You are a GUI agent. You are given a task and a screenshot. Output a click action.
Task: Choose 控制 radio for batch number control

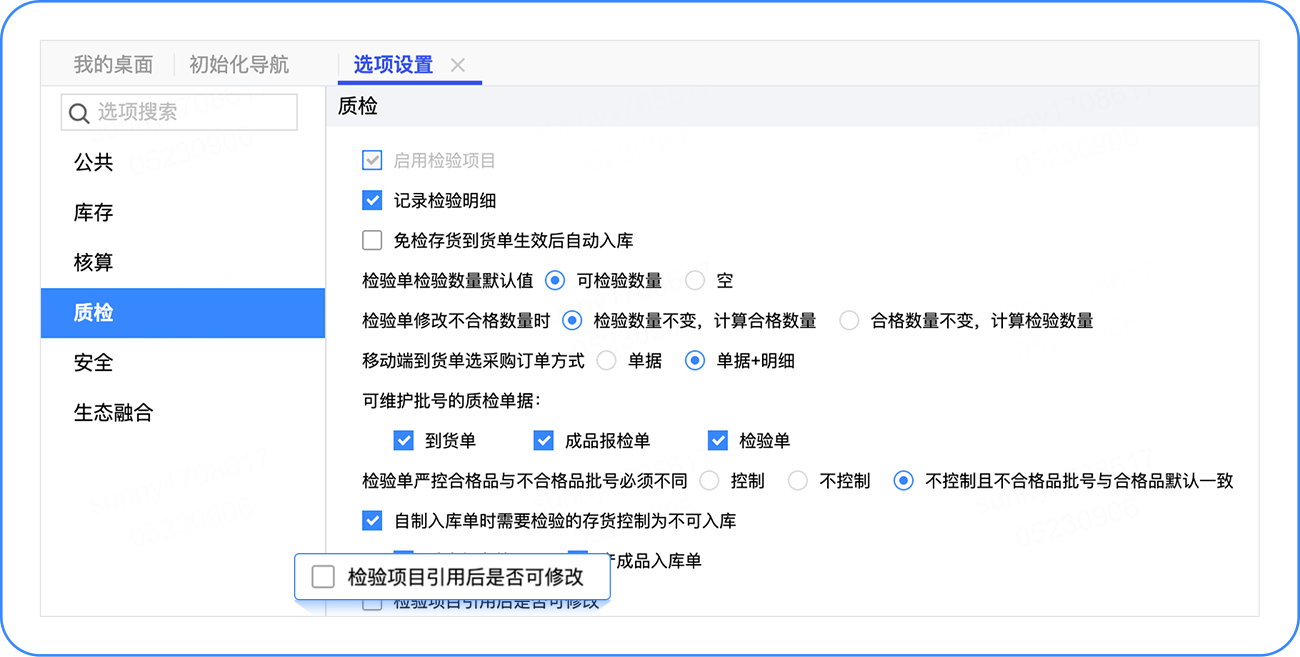[x=709, y=481]
